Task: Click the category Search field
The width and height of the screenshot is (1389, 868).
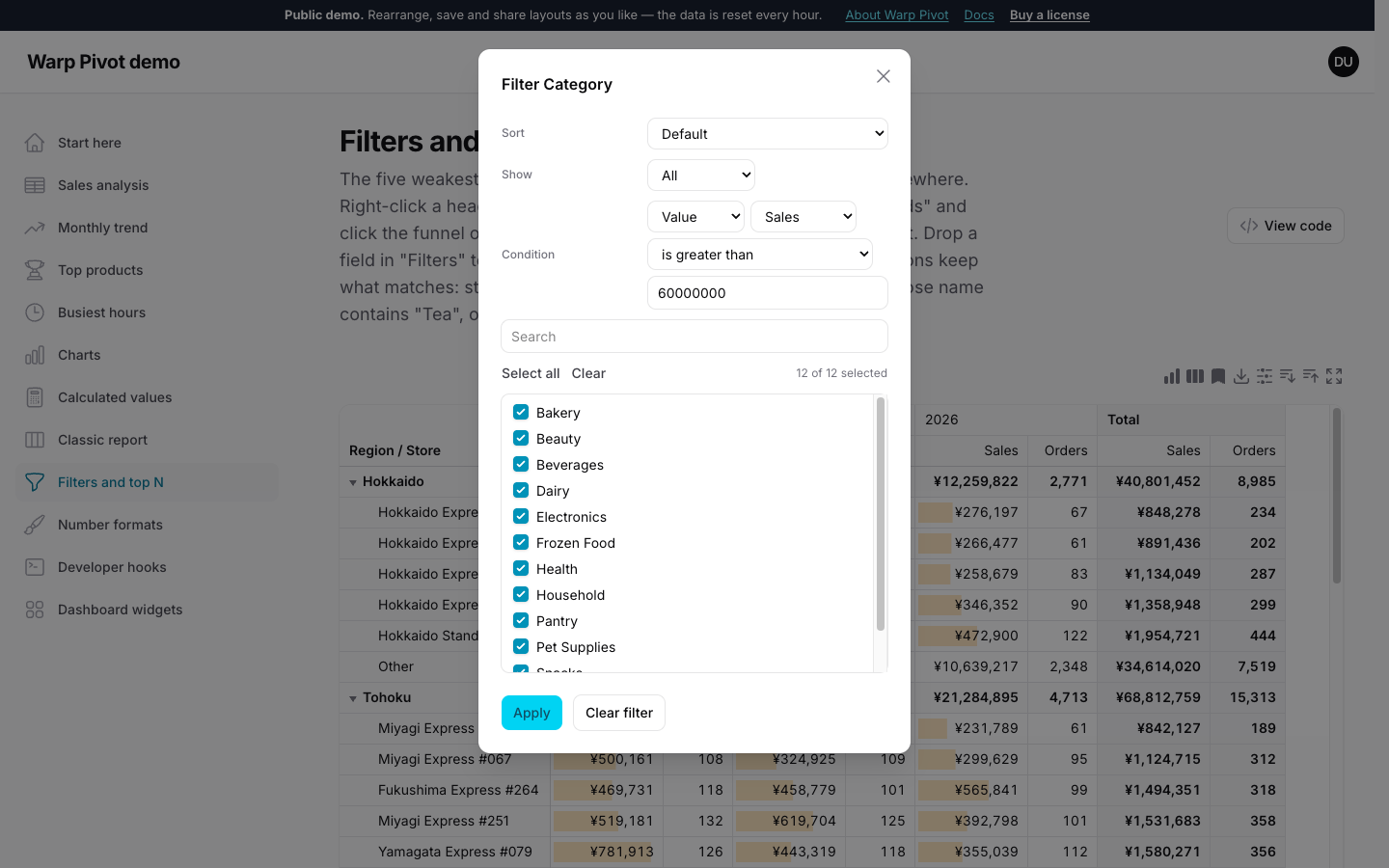Action: [x=694, y=337]
